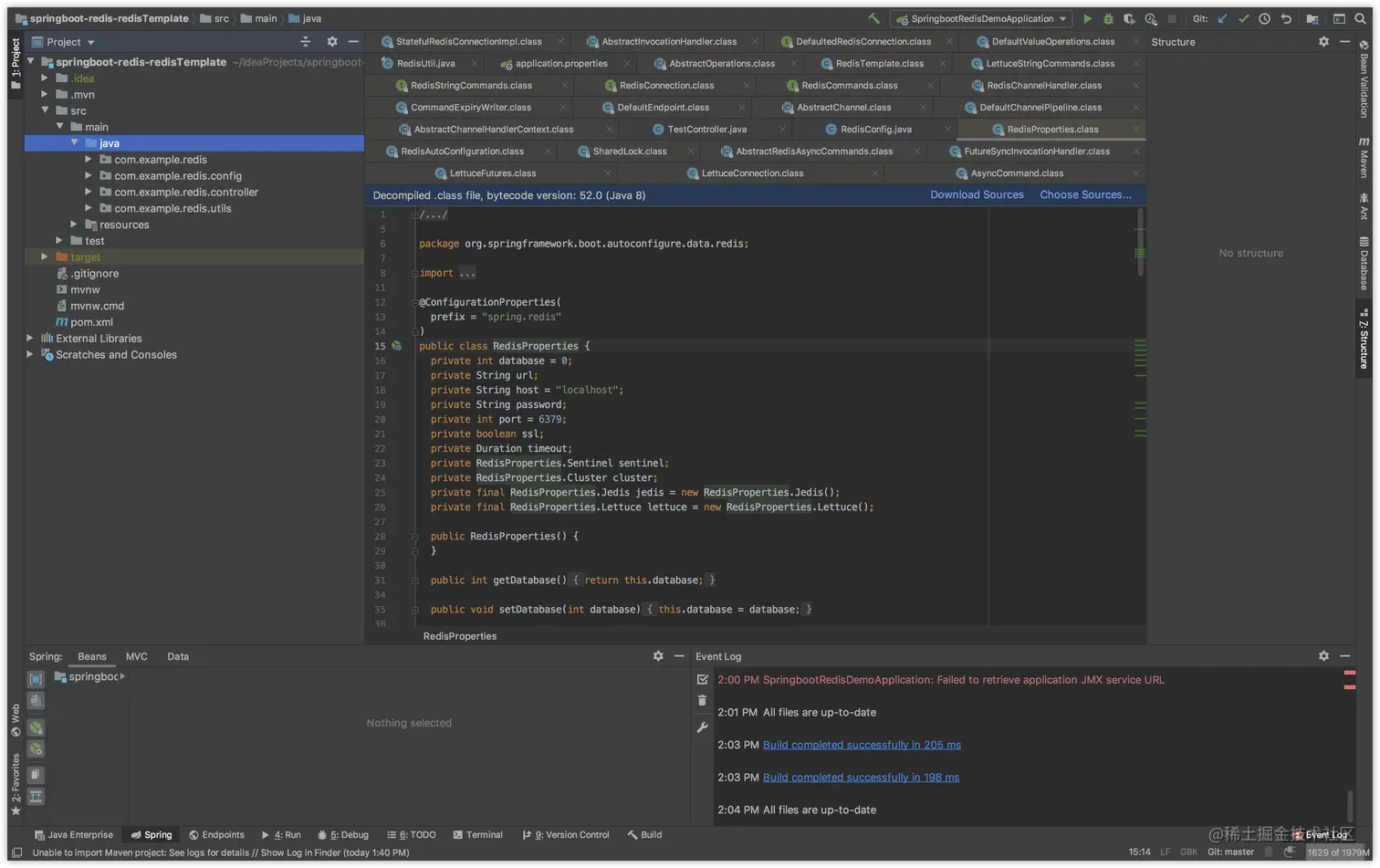The height and width of the screenshot is (868, 1380).
Task: Click the editor vertical scrollbar
Action: point(1140,242)
